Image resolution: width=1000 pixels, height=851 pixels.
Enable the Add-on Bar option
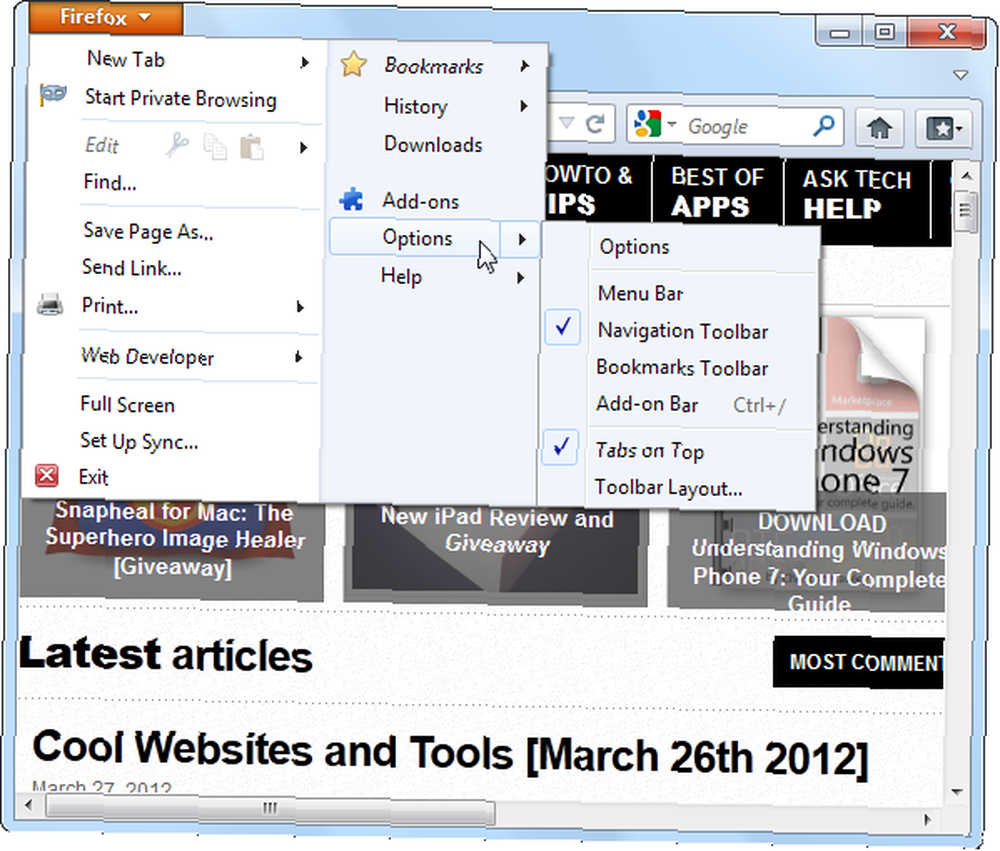647,404
